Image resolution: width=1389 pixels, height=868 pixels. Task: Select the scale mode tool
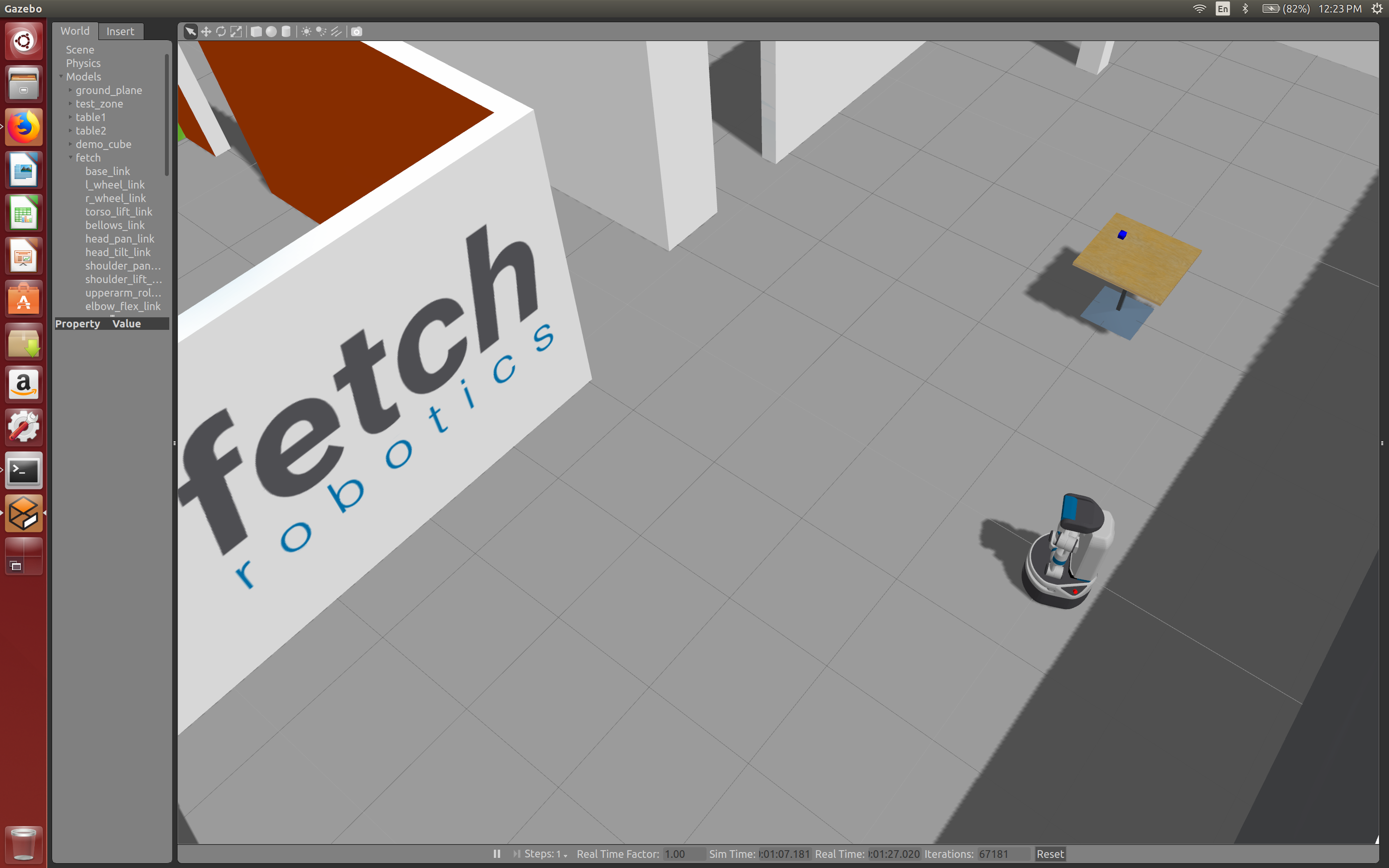pos(236,31)
